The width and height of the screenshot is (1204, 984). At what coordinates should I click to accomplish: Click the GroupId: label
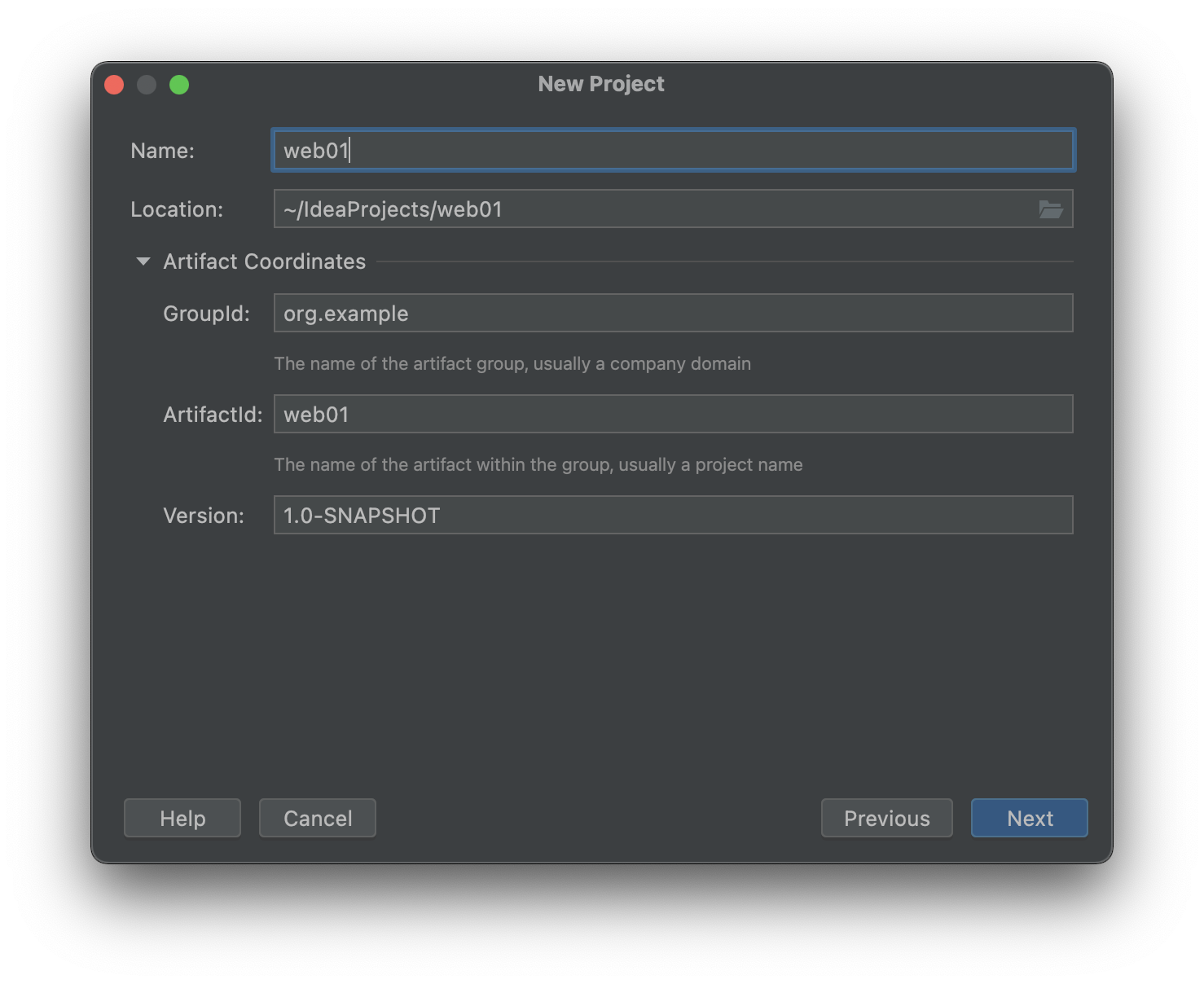pyautogui.click(x=206, y=314)
